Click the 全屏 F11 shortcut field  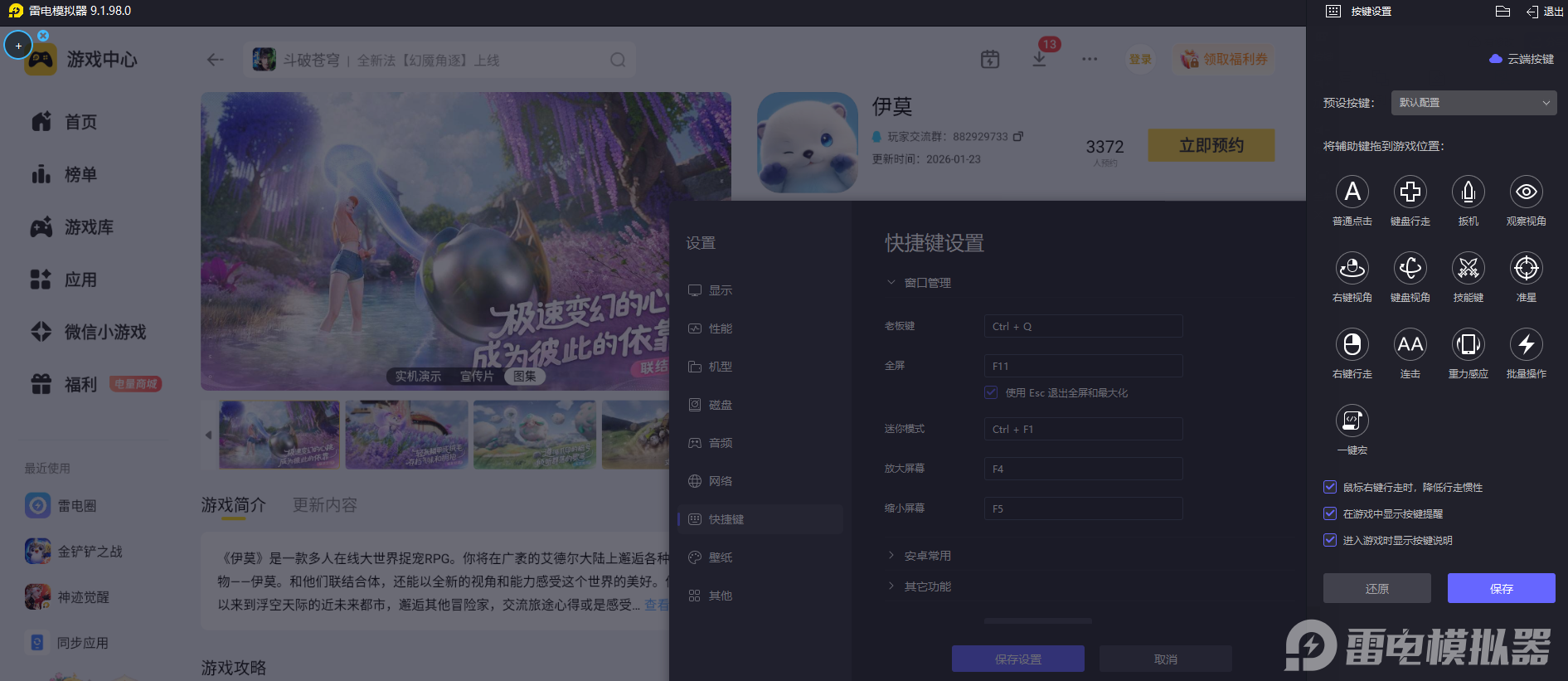1083,366
